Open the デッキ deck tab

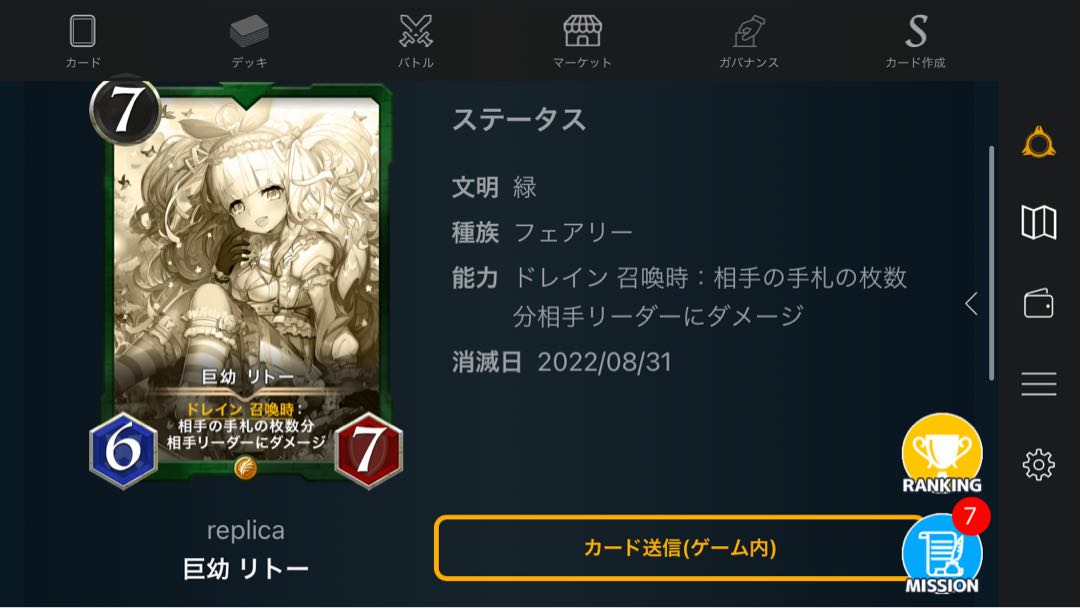click(249, 41)
